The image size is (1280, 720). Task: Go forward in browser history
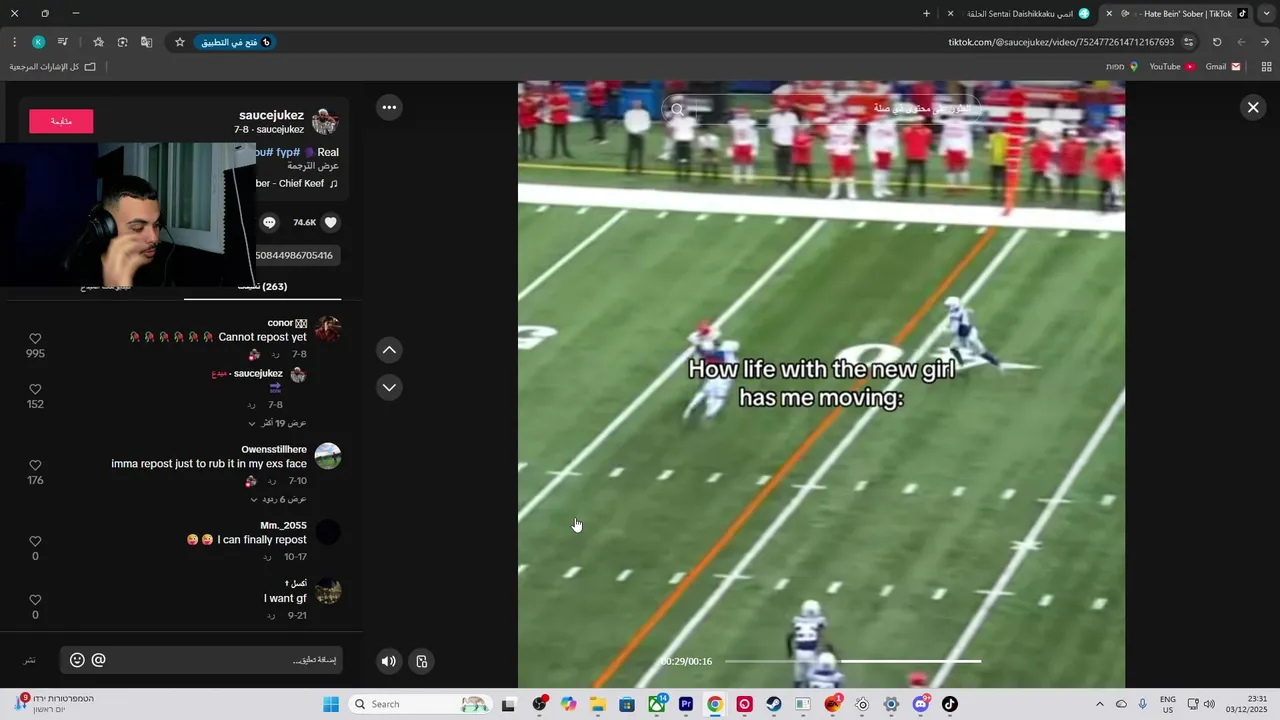1241,42
